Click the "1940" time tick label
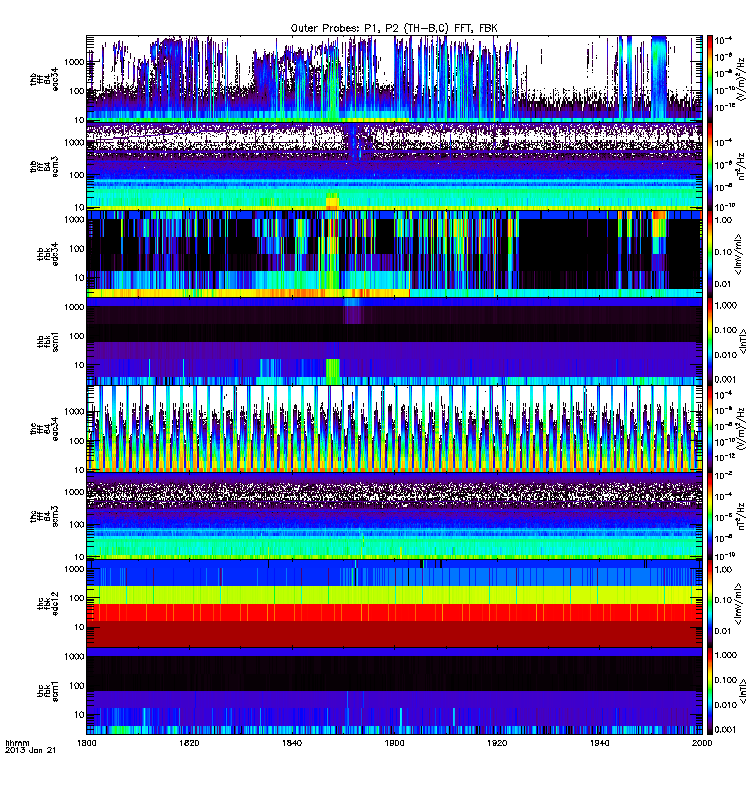 pos(599,743)
